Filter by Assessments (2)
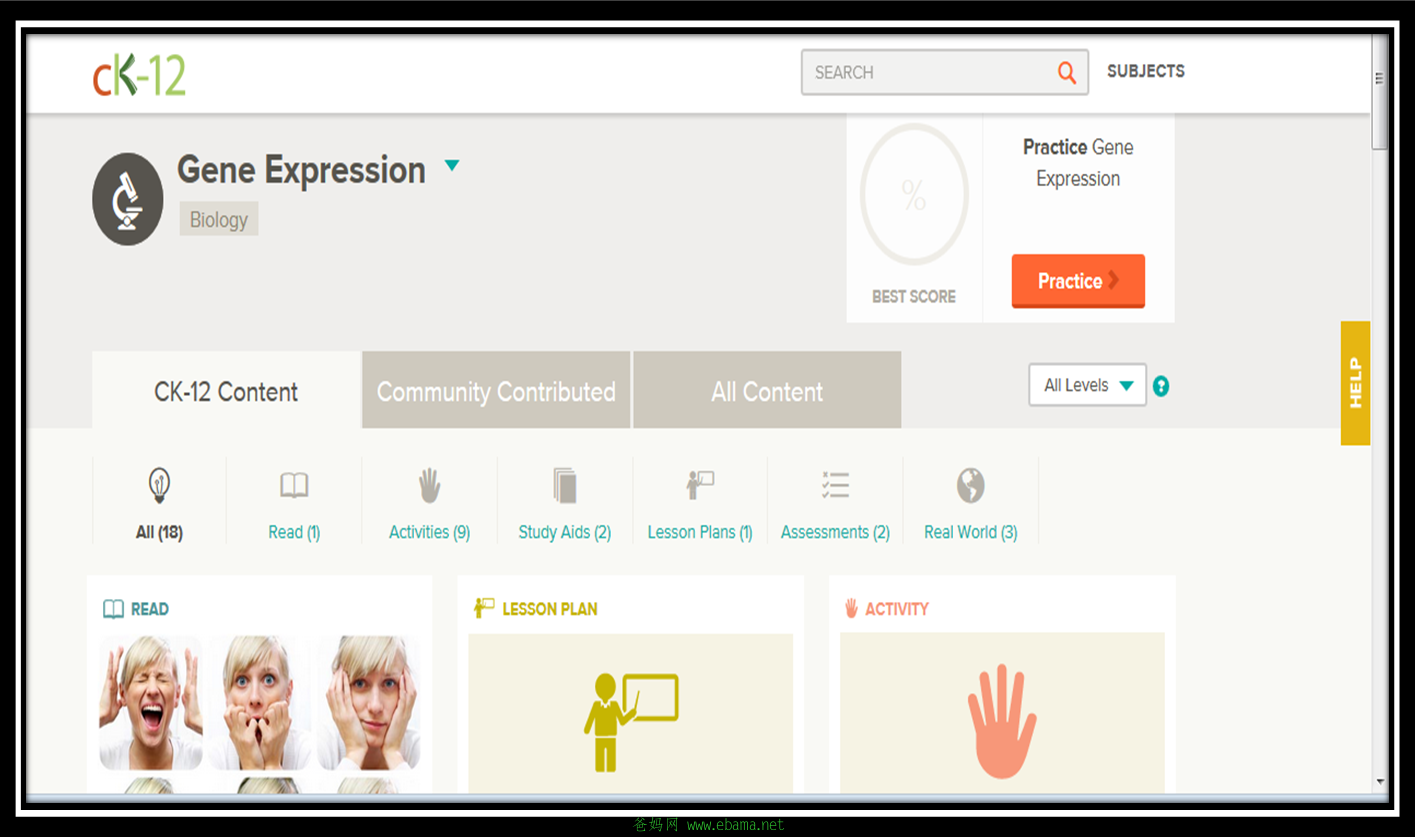The width and height of the screenshot is (1415, 837). click(835, 533)
